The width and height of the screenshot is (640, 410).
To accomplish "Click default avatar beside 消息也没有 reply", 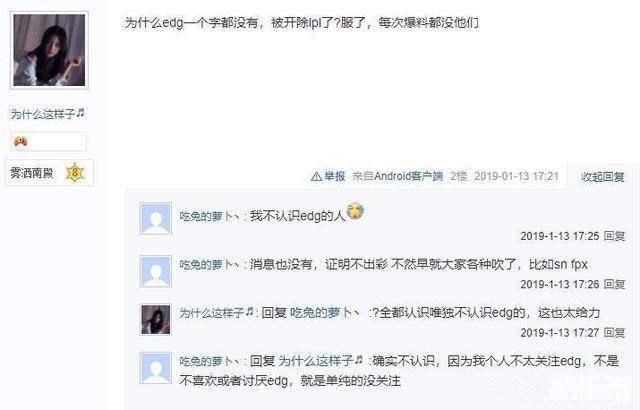I will click(x=156, y=271).
